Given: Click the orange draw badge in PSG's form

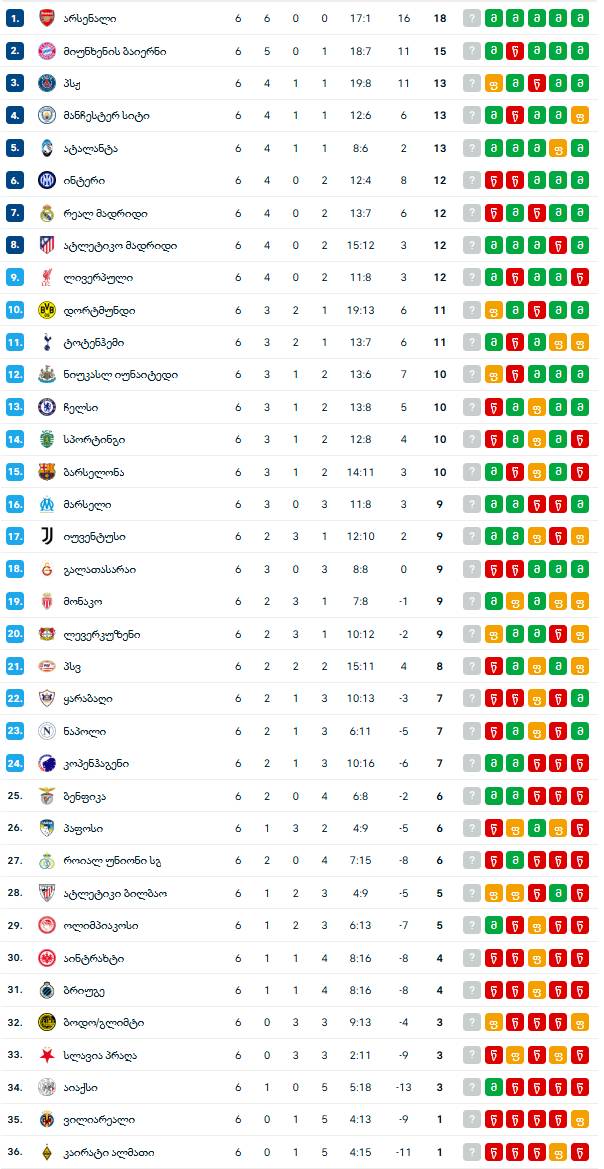Looking at the screenshot, I should [493, 83].
